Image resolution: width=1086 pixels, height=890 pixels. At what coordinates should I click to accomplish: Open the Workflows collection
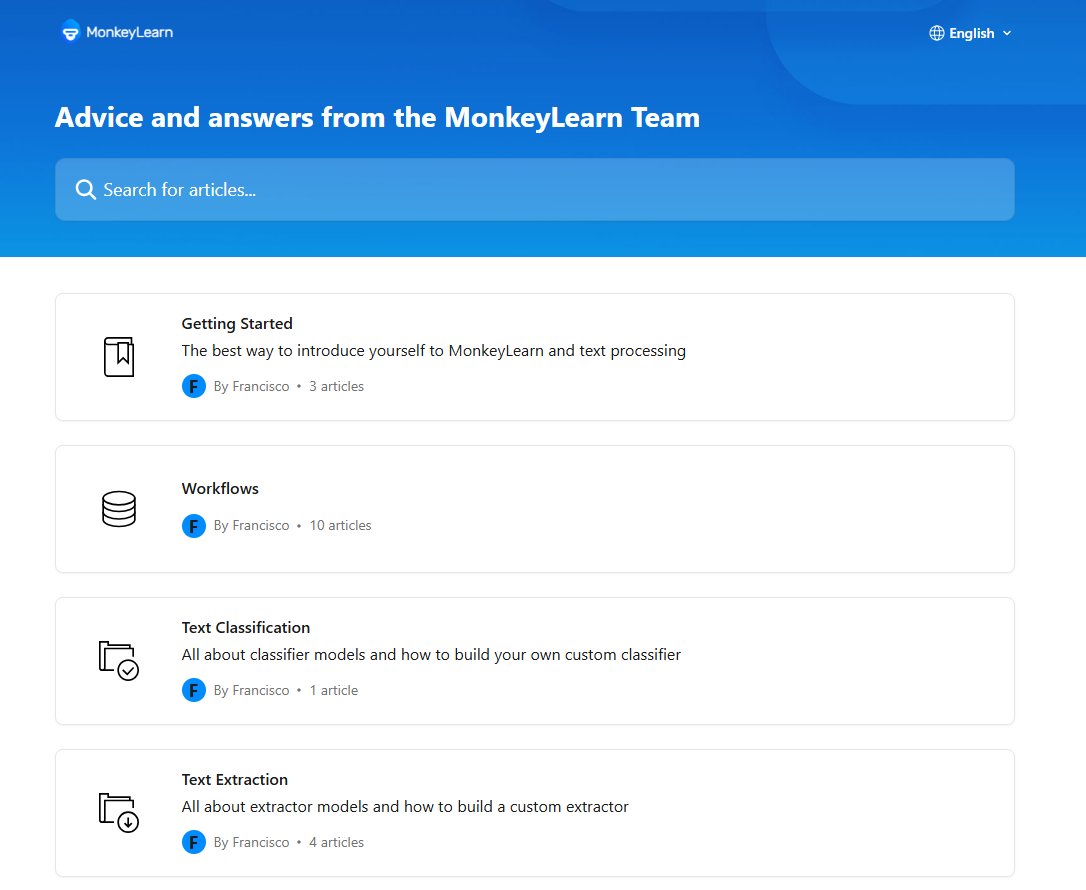point(220,489)
